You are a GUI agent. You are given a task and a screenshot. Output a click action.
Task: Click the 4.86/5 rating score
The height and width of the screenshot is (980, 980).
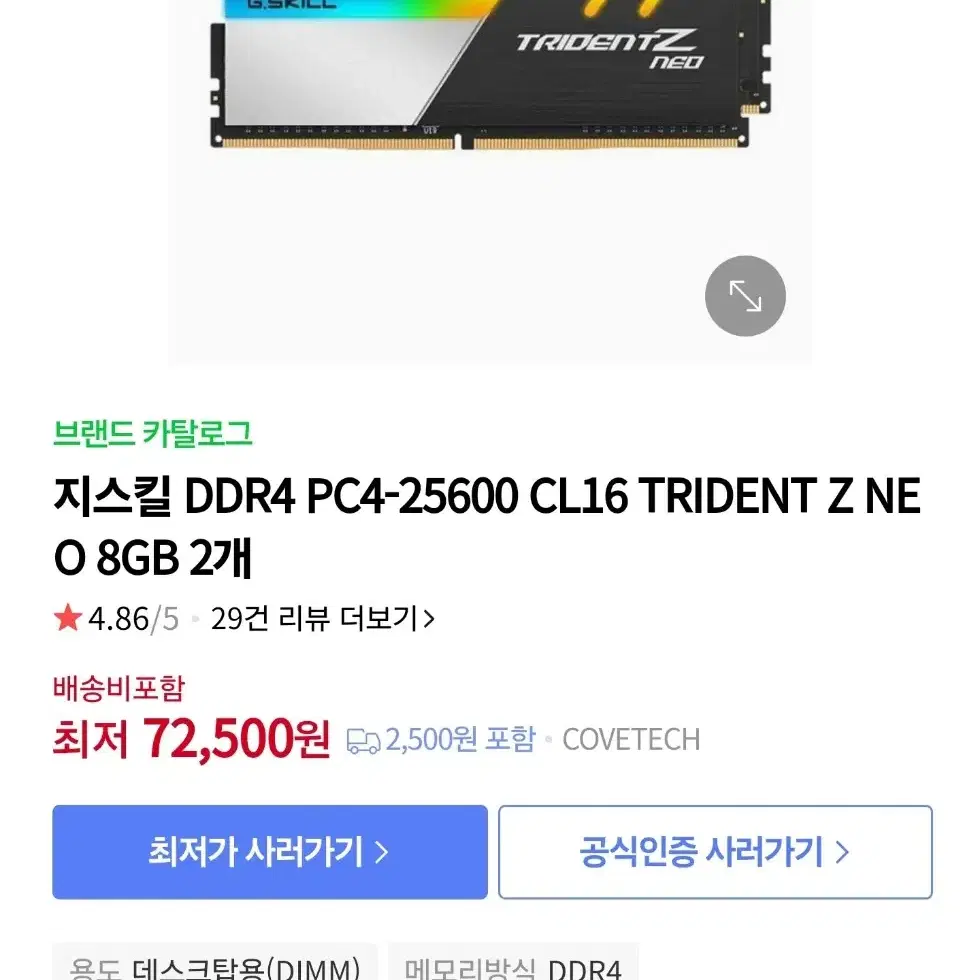coord(133,619)
